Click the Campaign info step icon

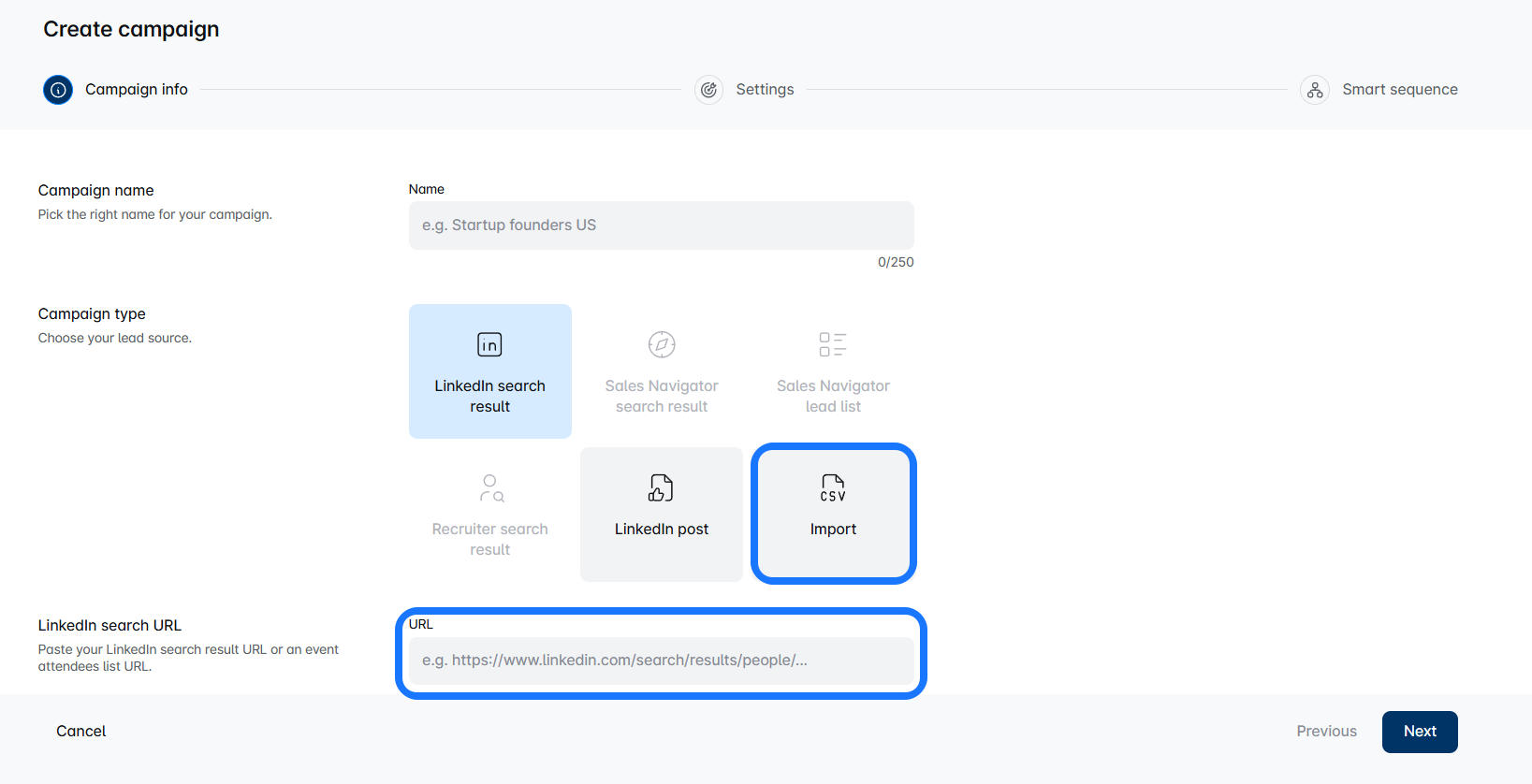(58, 90)
